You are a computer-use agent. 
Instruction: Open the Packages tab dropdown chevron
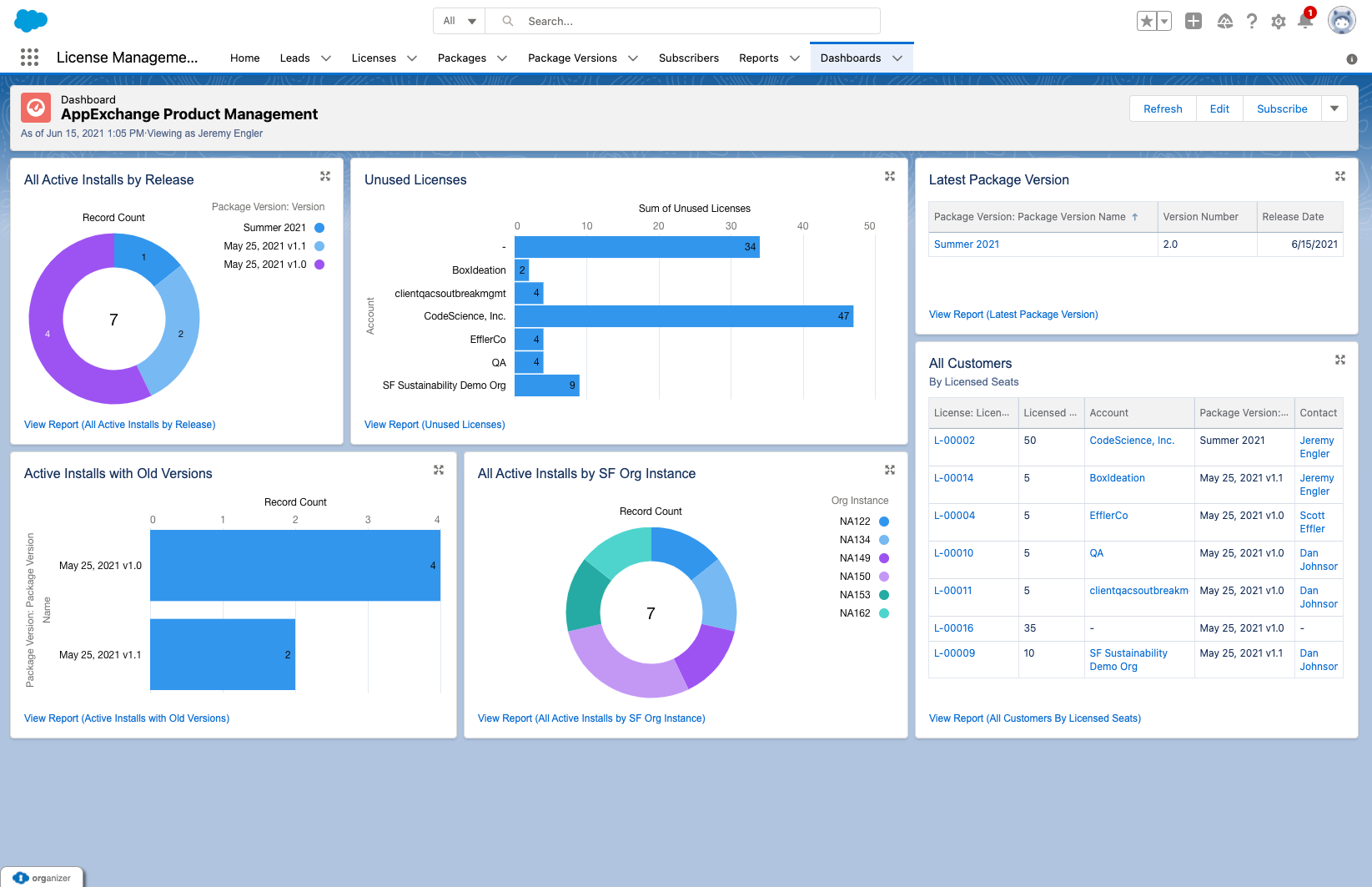pyautogui.click(x=502, y=58)
